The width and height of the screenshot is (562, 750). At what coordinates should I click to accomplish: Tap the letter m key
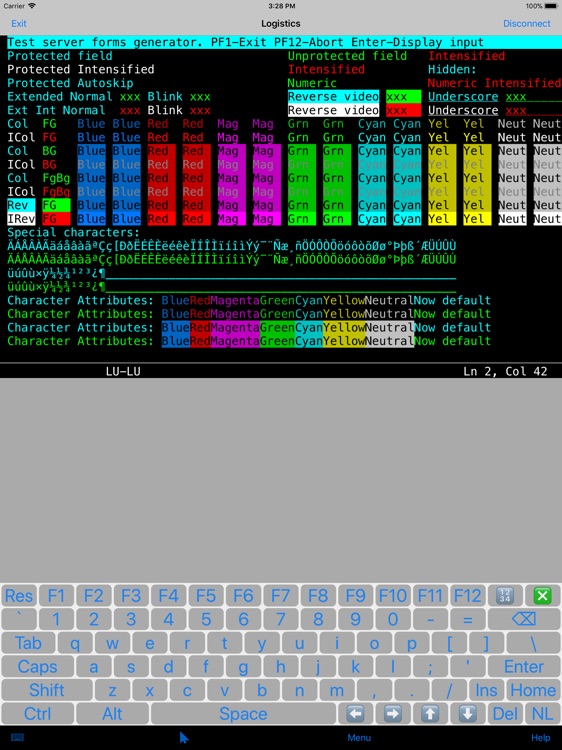337,690
